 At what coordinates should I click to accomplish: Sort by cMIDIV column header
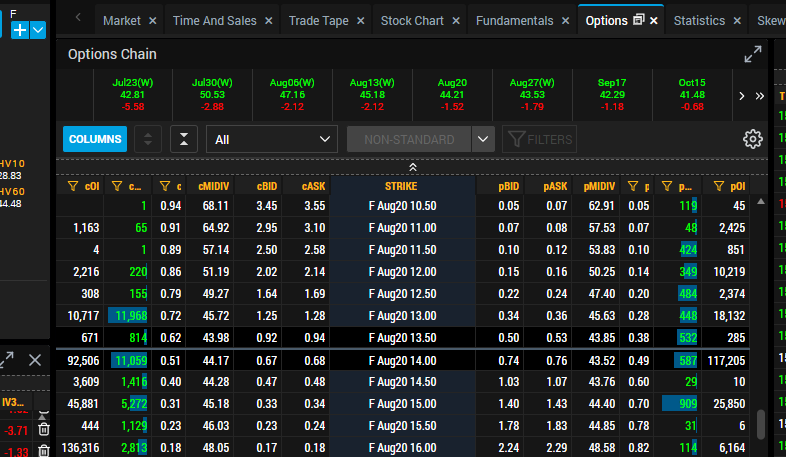(214, 186)
